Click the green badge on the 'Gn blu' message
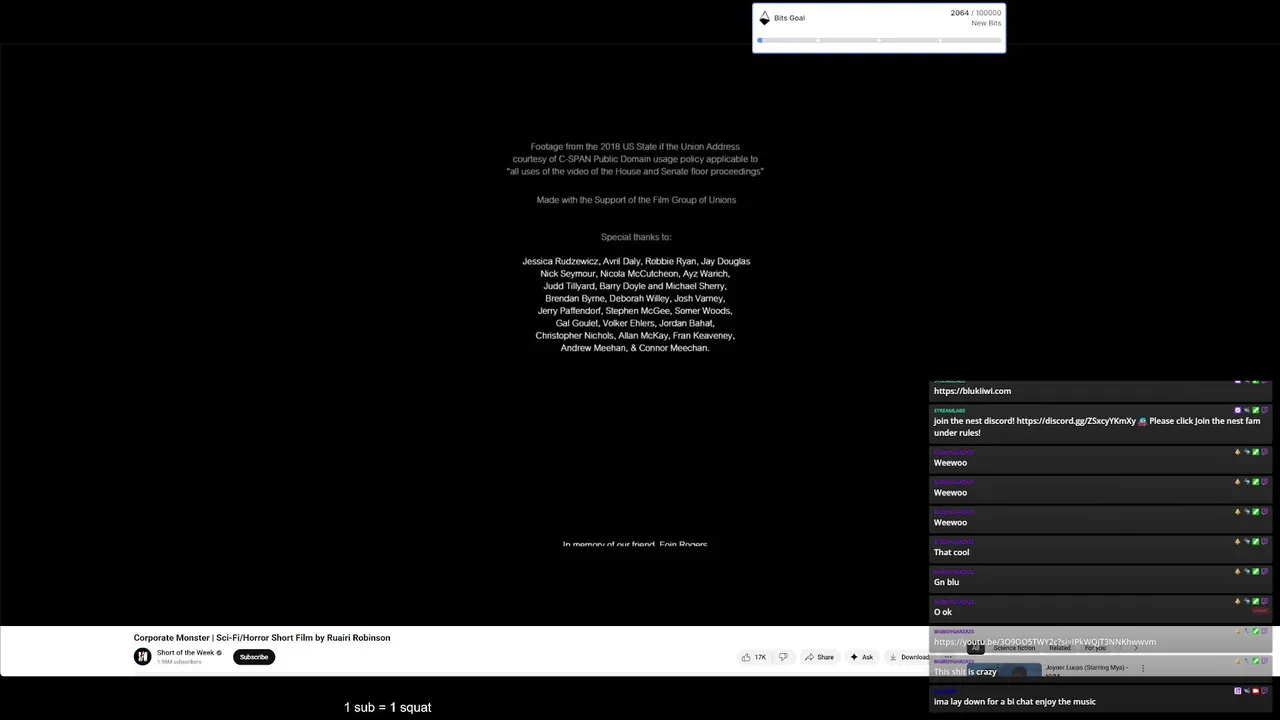The width and height of the screenshot is (1280, 720). tap(1256, 572)
